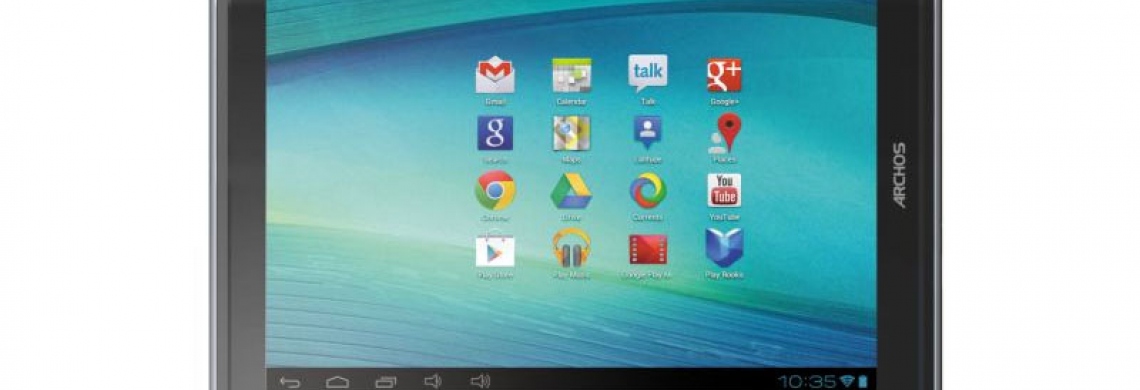This screenshot has height=390, width=1140.
Task: Go to the Home screen button
Action: click(x=337, y=381)
